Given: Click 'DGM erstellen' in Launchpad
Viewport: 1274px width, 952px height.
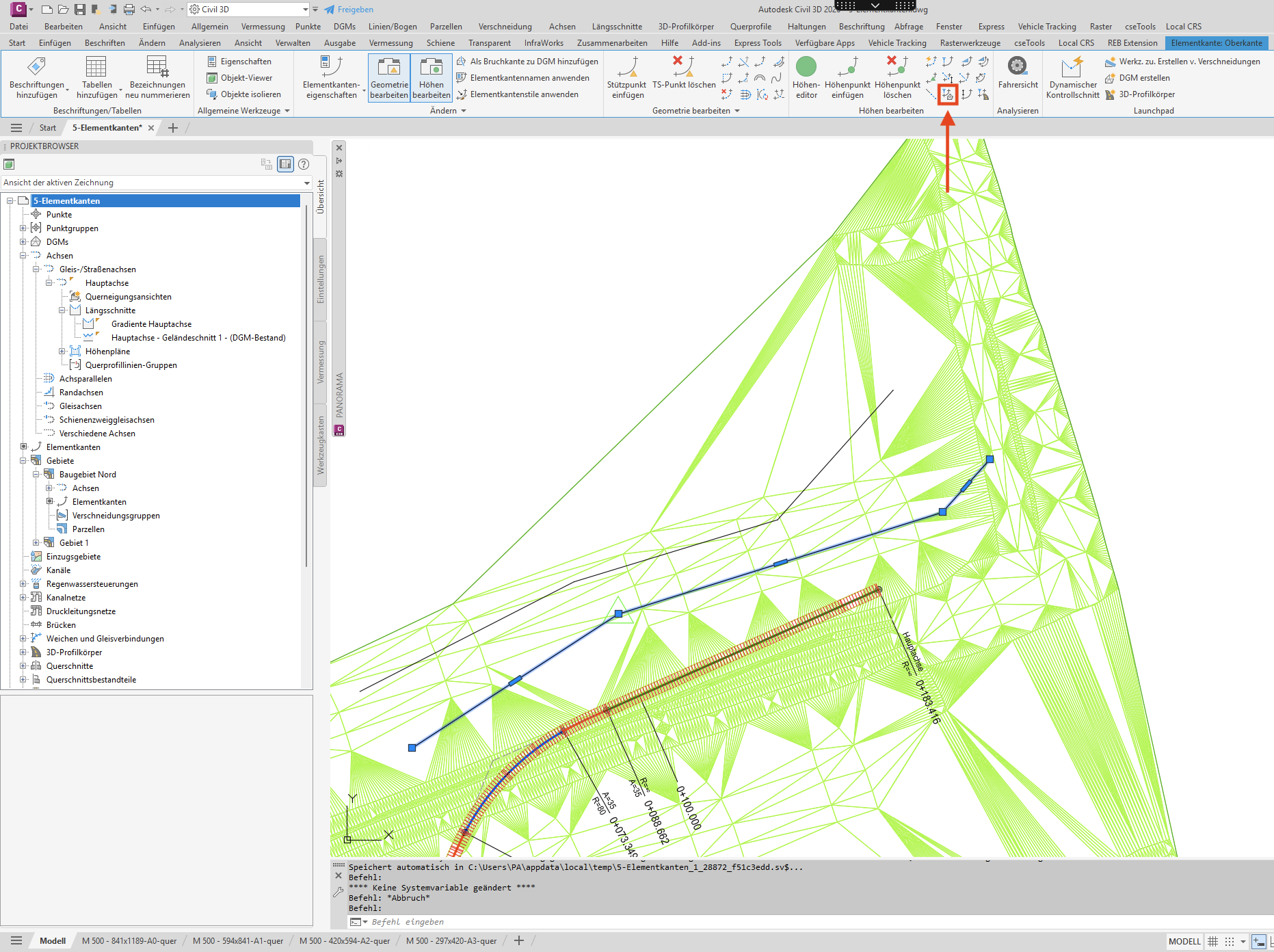Looking at the screenshot, I should [1137, 78].
